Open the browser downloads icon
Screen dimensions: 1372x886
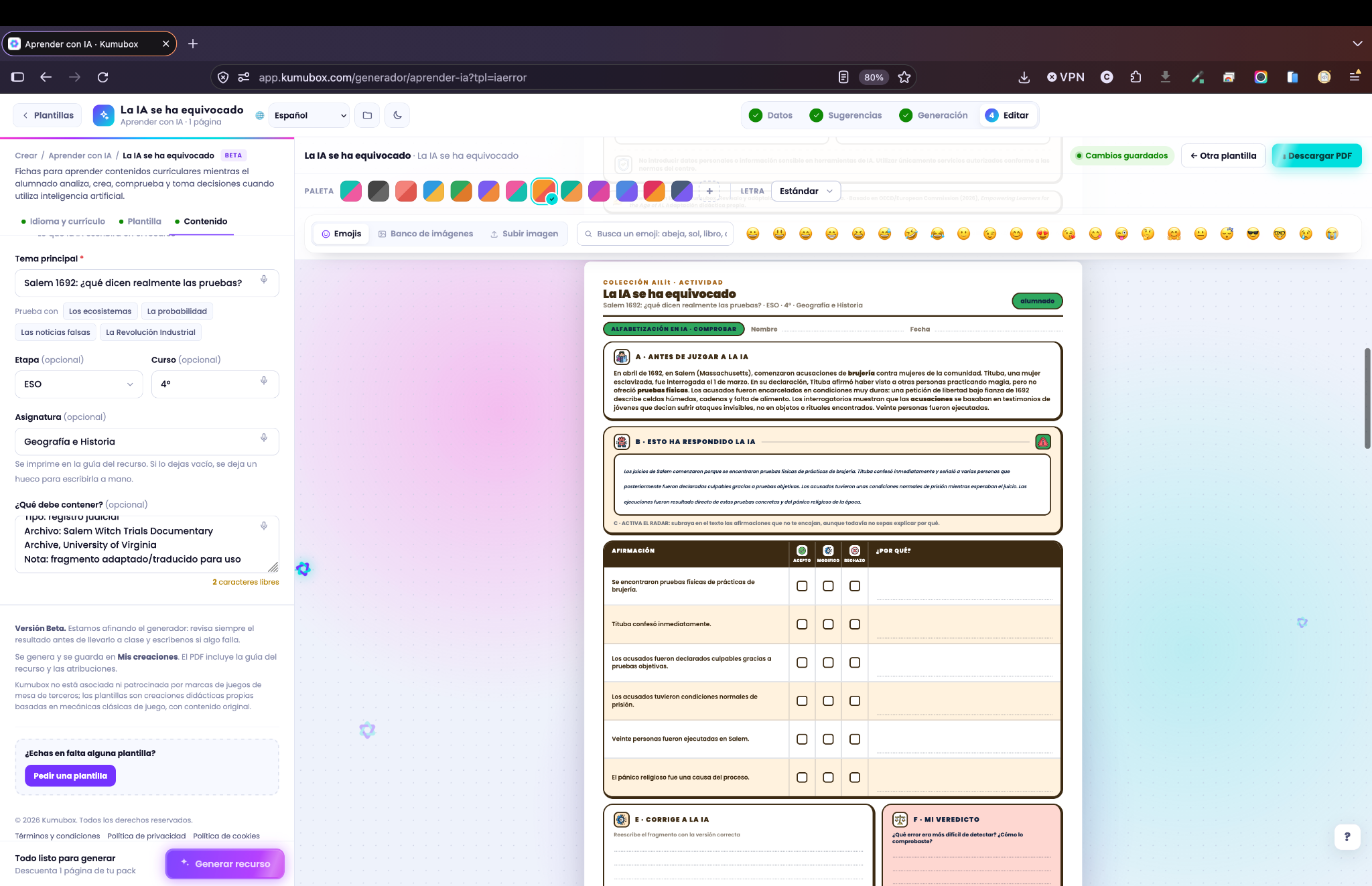click(x=1024, y=77)
